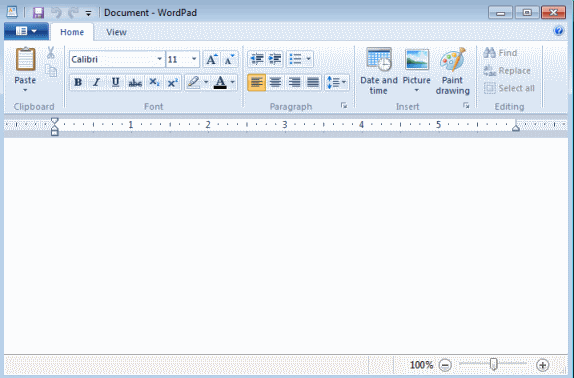Decrease indent of paragraph
The image size is (574, 378).
257,59
